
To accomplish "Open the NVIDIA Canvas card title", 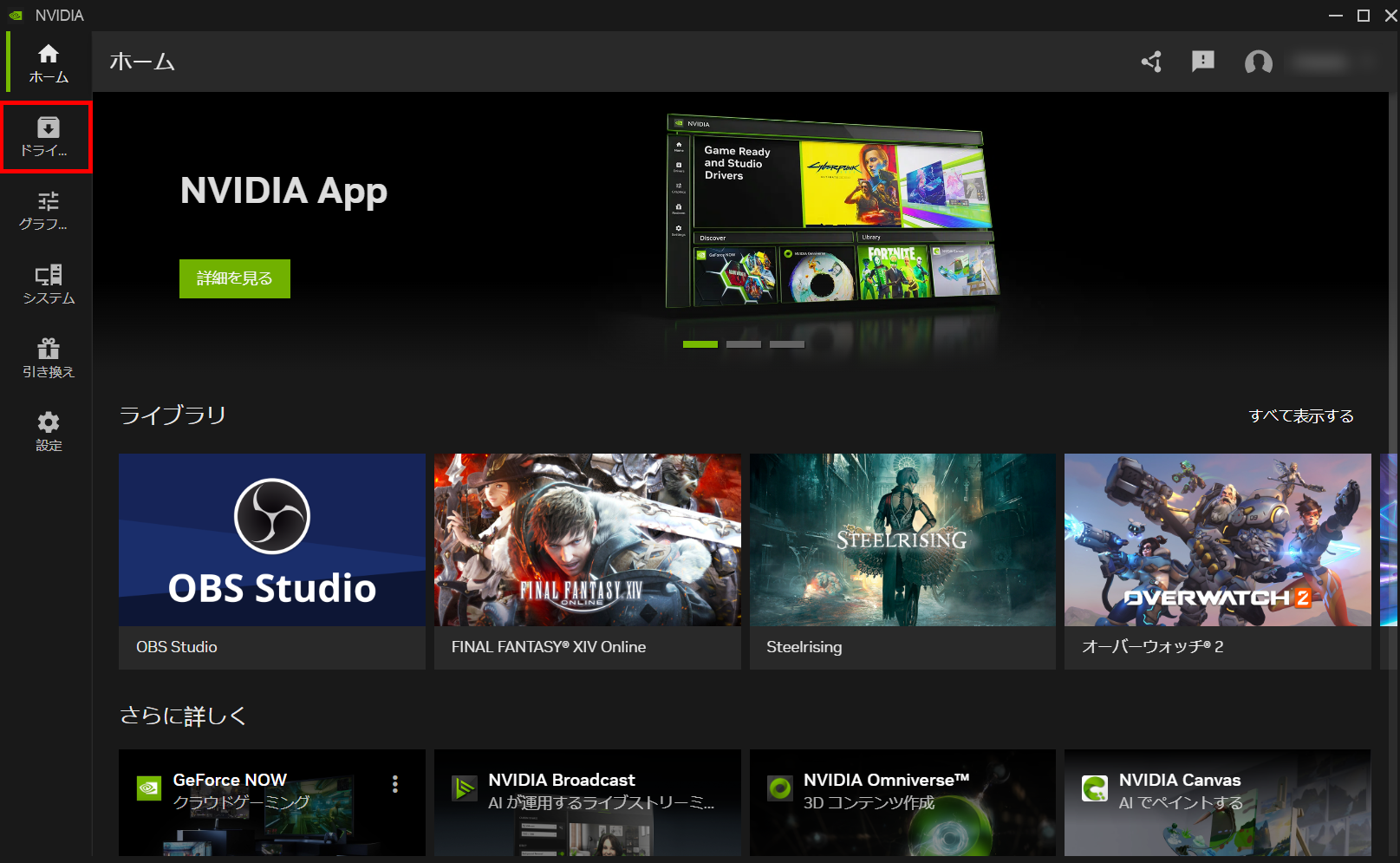I will point(1180,780).
